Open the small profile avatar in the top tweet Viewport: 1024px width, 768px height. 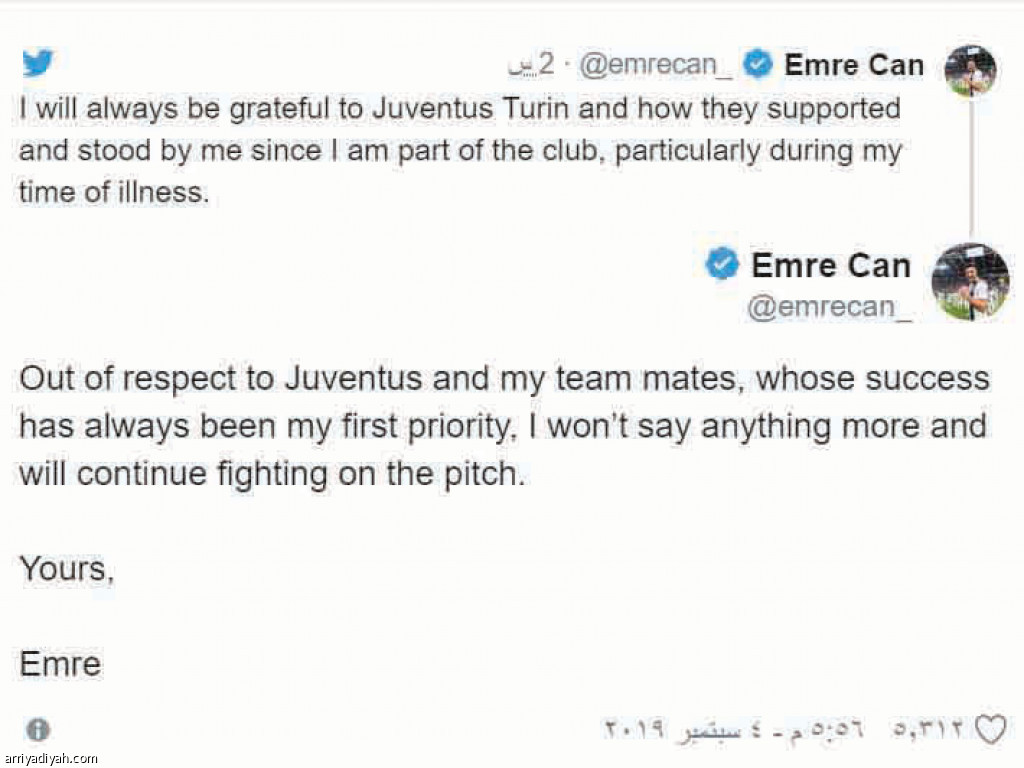coord(970,71)
